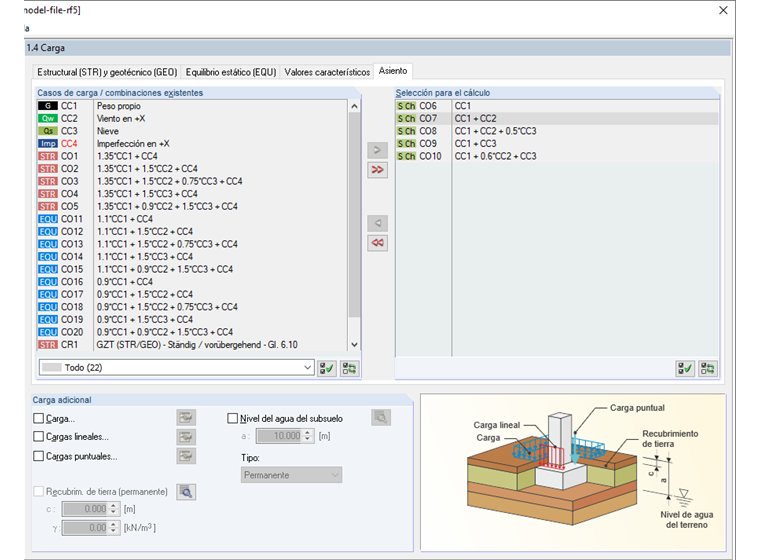Screen dimensions: 760x560
Task: Increase the groundwater level a value
Action: click(x=308, y=432)
